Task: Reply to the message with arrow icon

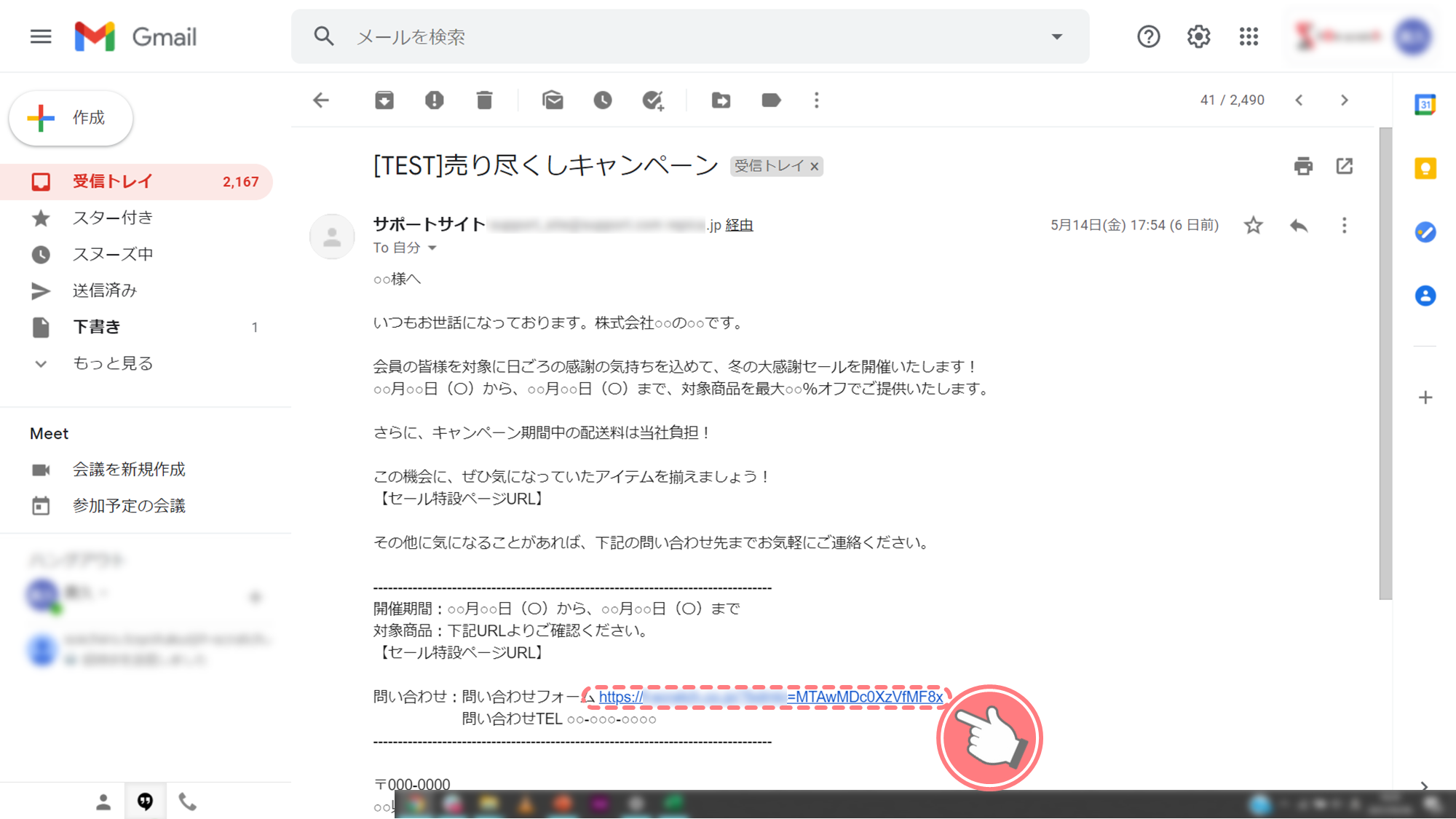Action: pos(1299,226)
